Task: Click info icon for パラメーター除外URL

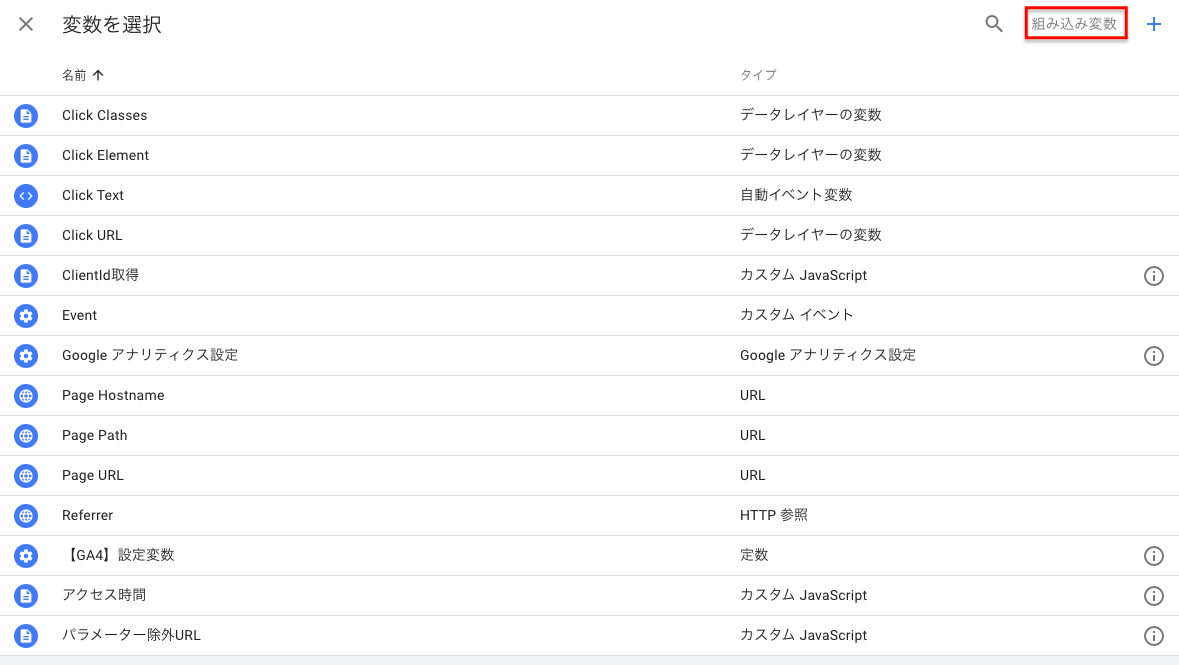Action: [x=1153, y=636]
